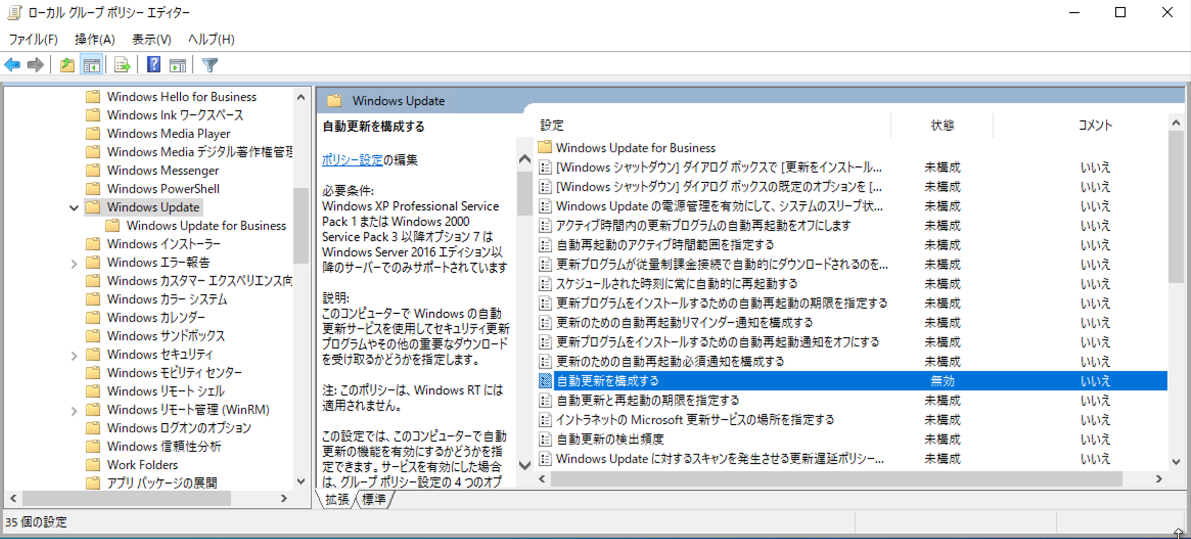This screenshot has height=539, width=1191.
Task: Click the Windows Update for Business folder icon in settings list
Action: point(544,147)
